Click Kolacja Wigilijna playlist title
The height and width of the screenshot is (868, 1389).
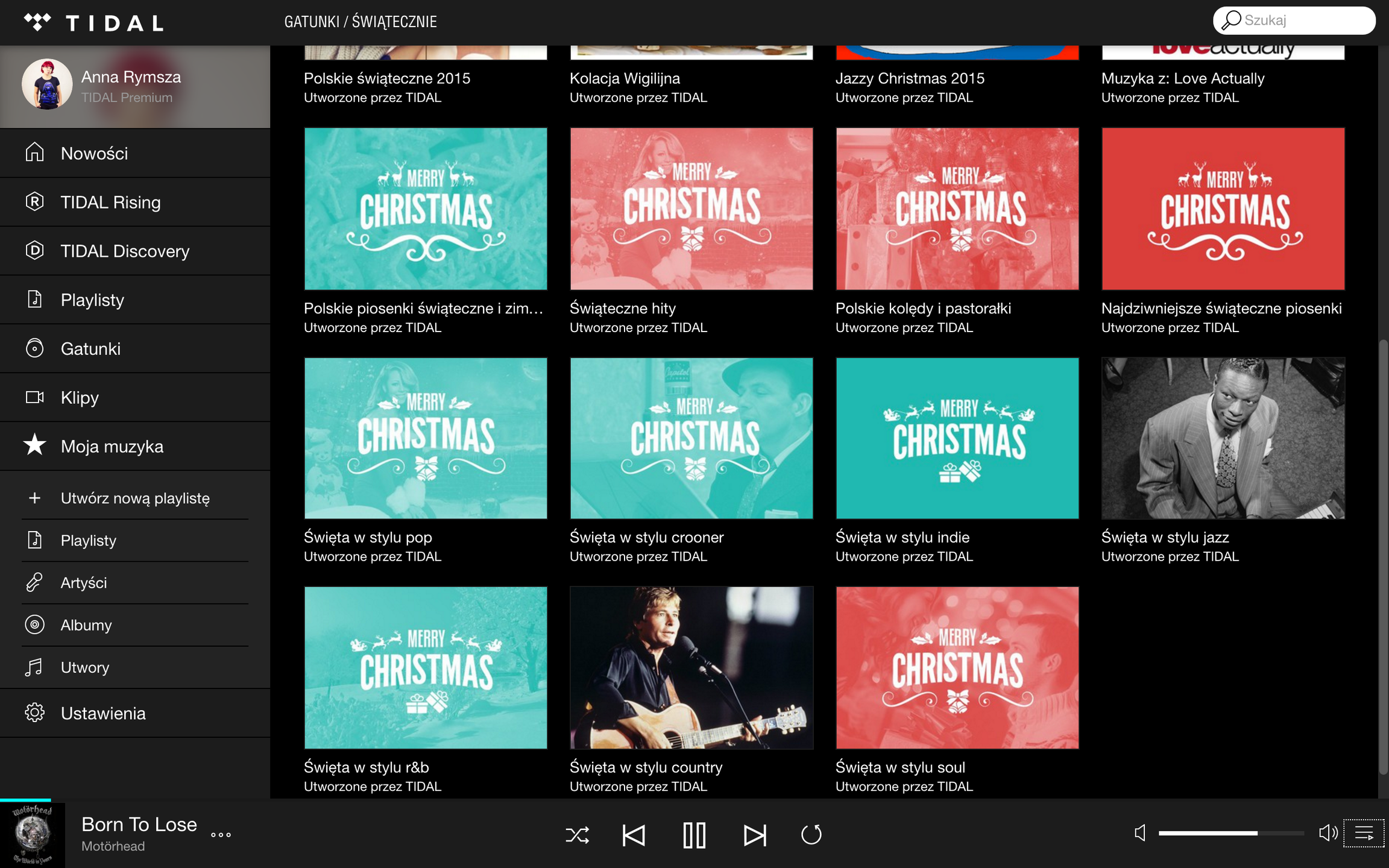pyautogui.click(x=625, y=78)
